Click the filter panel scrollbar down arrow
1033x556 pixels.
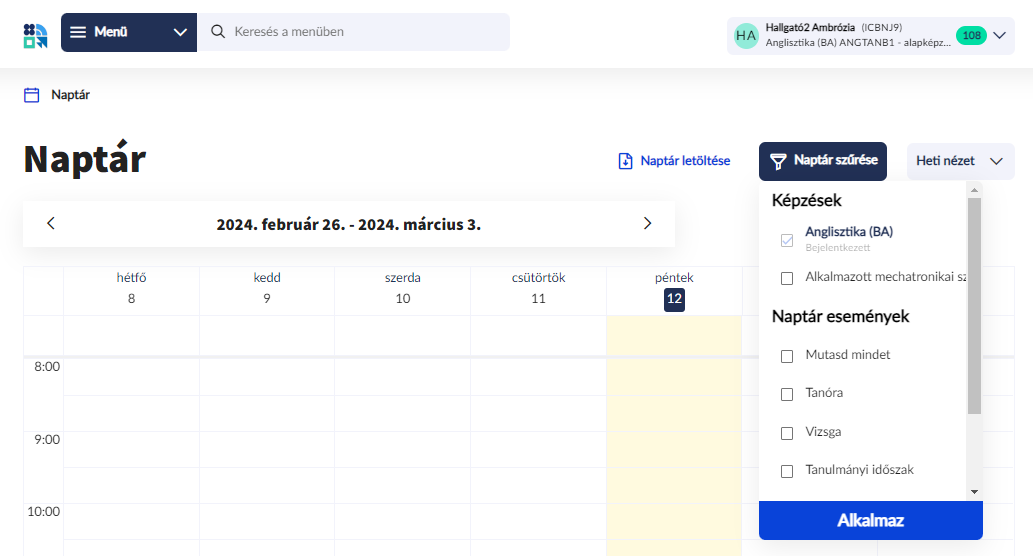click(x=974, y=491)
